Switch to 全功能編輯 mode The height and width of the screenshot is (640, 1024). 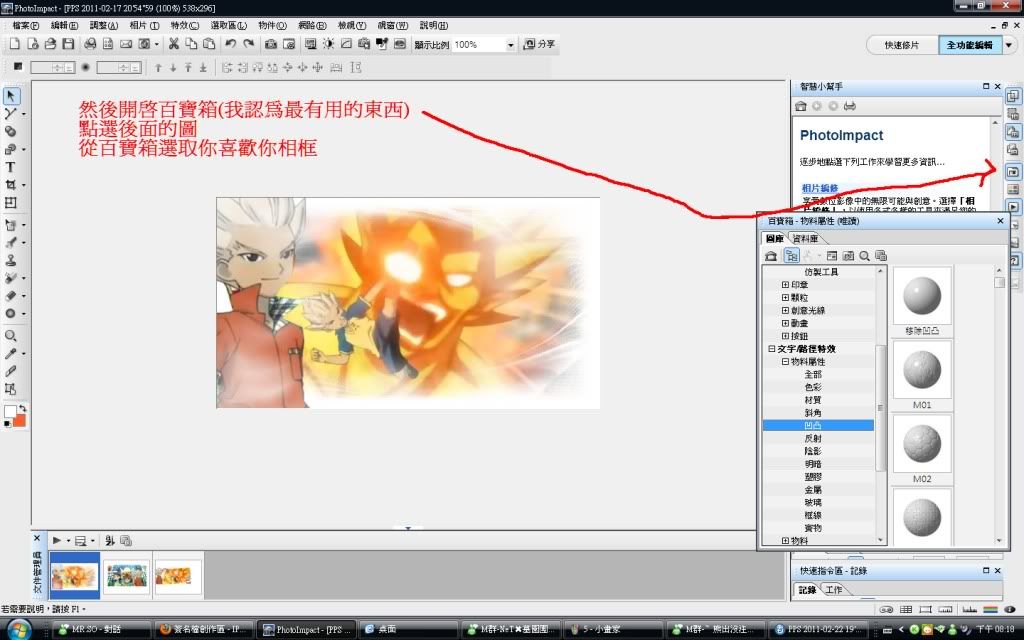[969, 45]
